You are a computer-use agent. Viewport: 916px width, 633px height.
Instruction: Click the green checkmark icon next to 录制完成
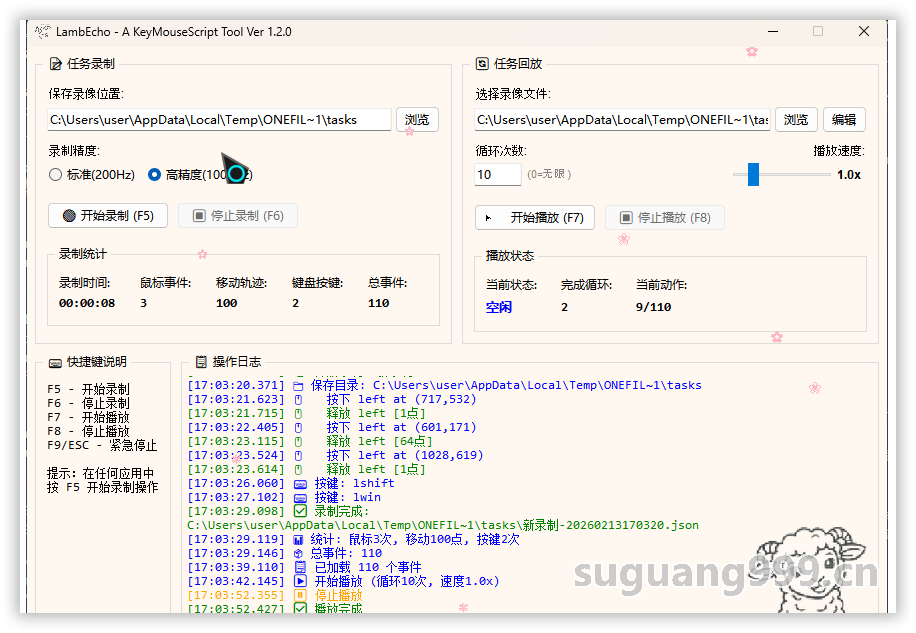coord(300,511)
